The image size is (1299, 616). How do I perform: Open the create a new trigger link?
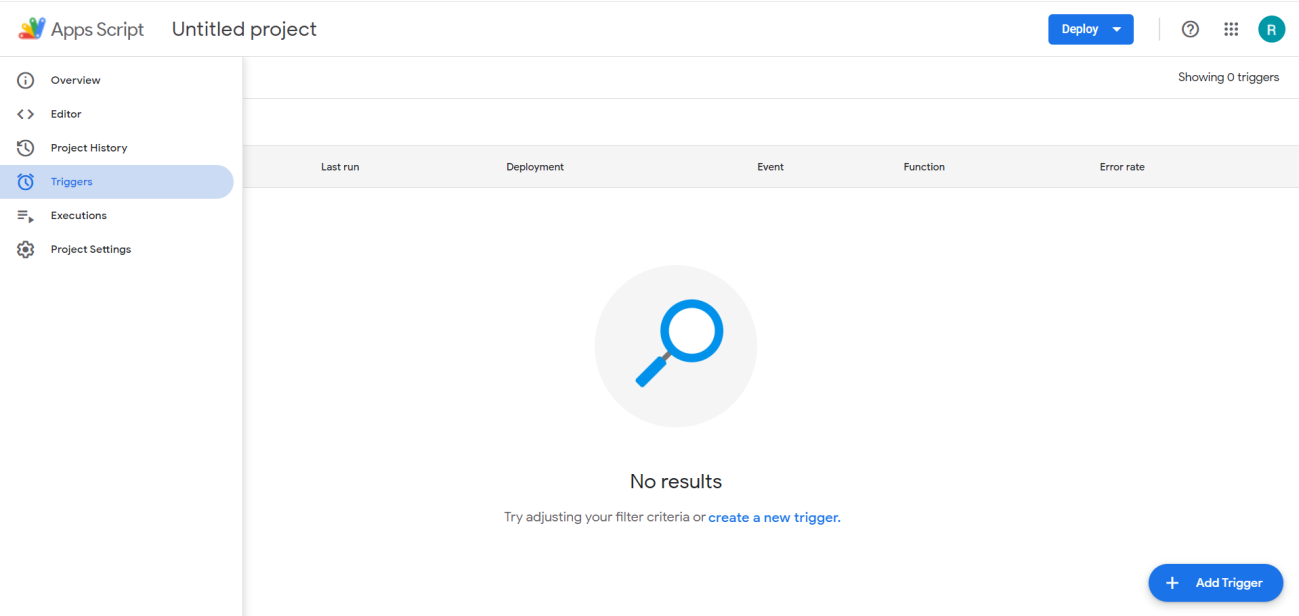[772, 517]
